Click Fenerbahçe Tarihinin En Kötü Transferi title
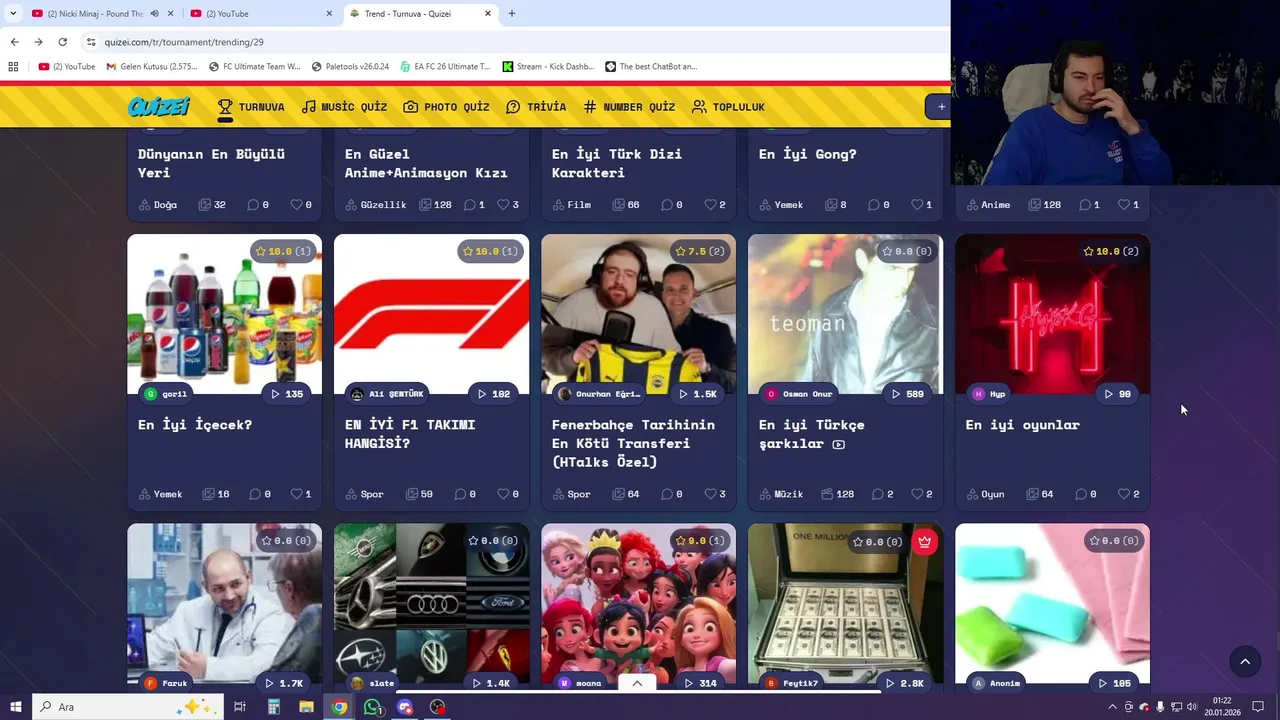This screenshot has height=720, width=1280. click(x=633, y=443)
